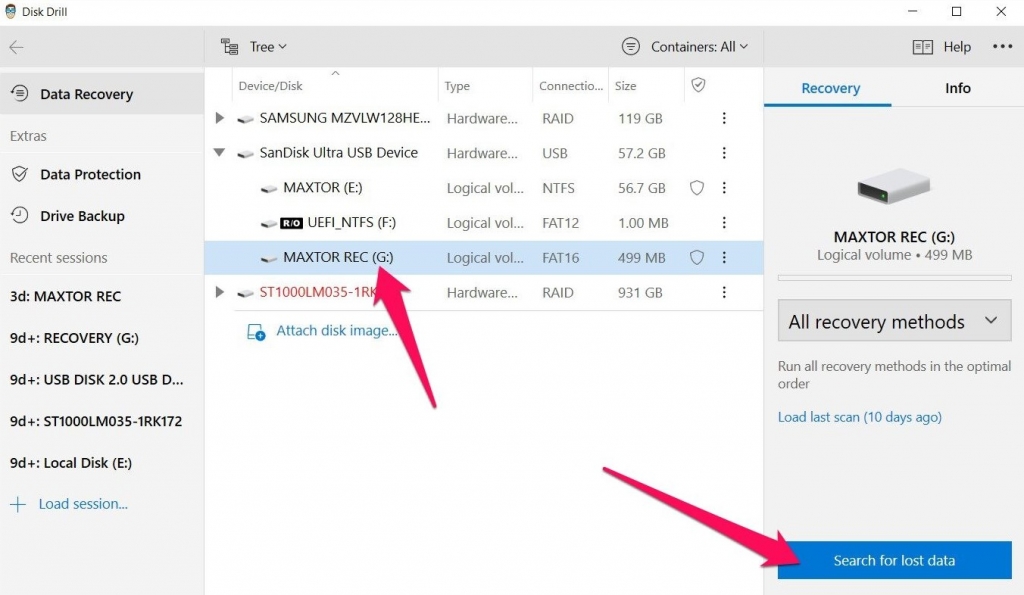Expand the ST1000LM035-1RK drive row

pyautogui.click(x=220, y=292)
